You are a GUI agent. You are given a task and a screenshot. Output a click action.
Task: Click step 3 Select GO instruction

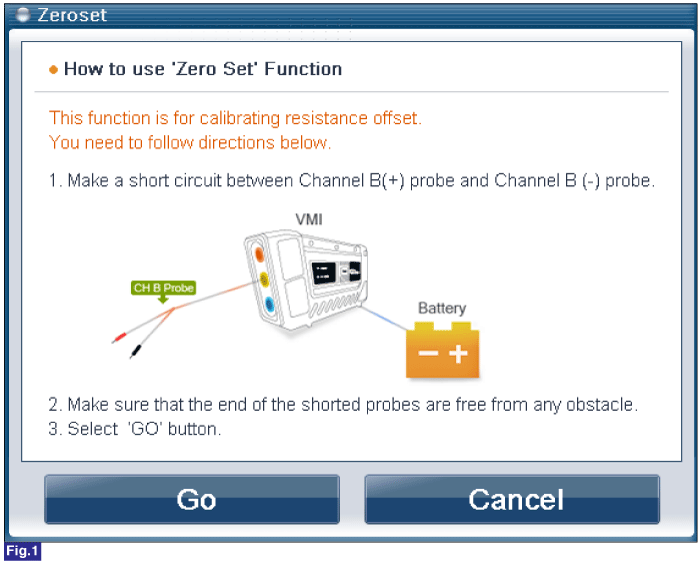[x=135, y=429]
